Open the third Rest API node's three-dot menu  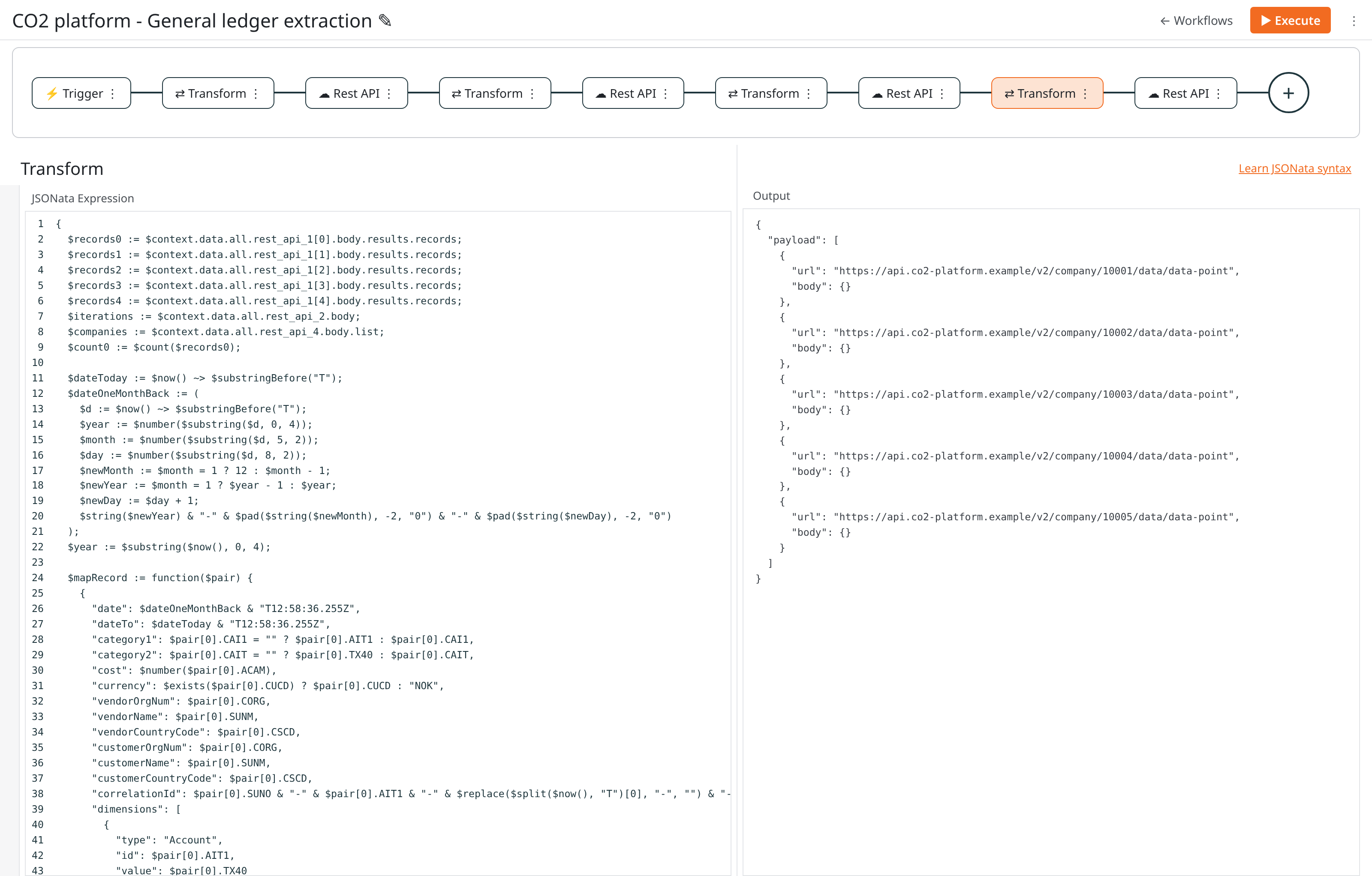pyautogui.click(x=942, y=93)
